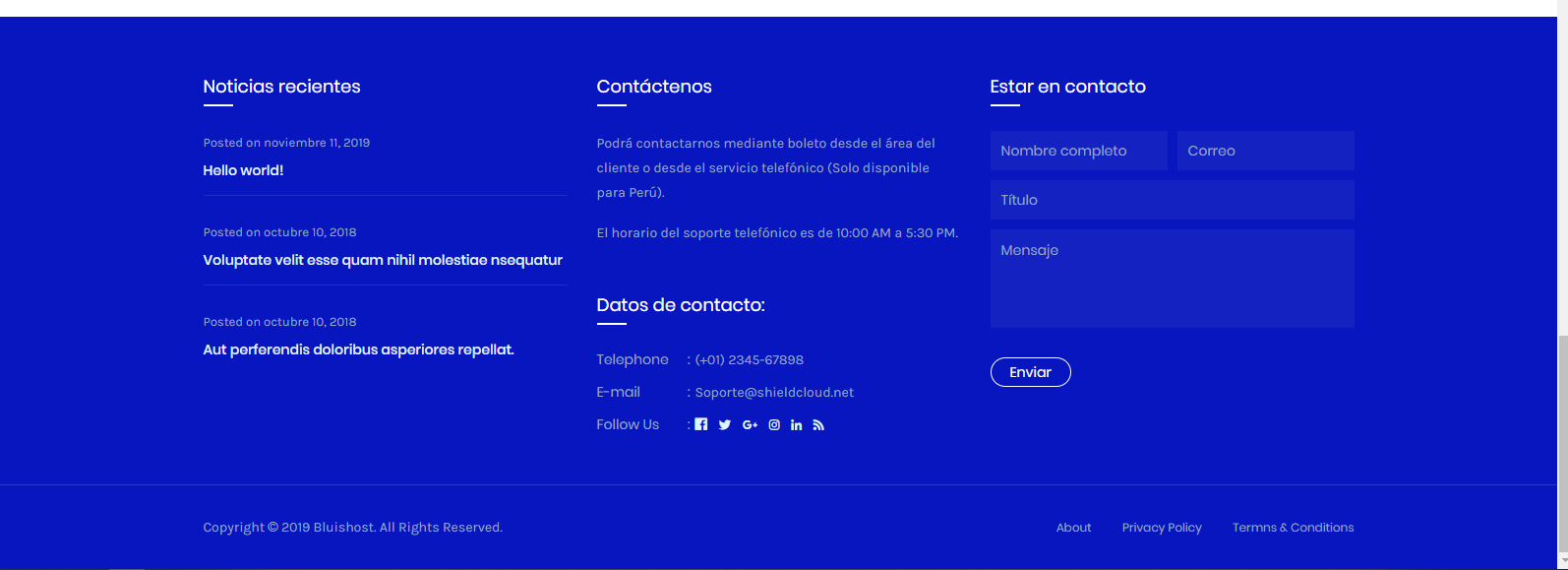Open the Instagram icon in Follow Us

(x=774, y=425)
